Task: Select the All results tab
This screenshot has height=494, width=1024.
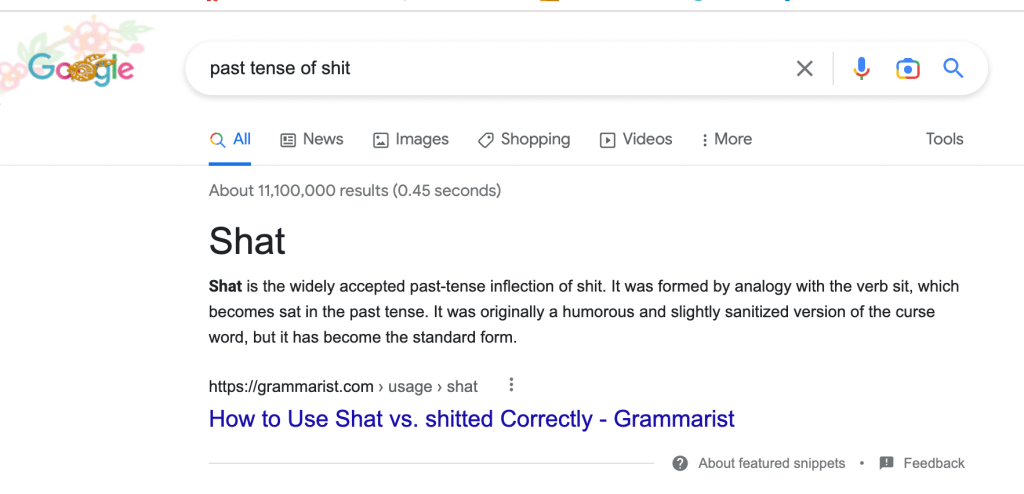Action: (x=230, y=140)
